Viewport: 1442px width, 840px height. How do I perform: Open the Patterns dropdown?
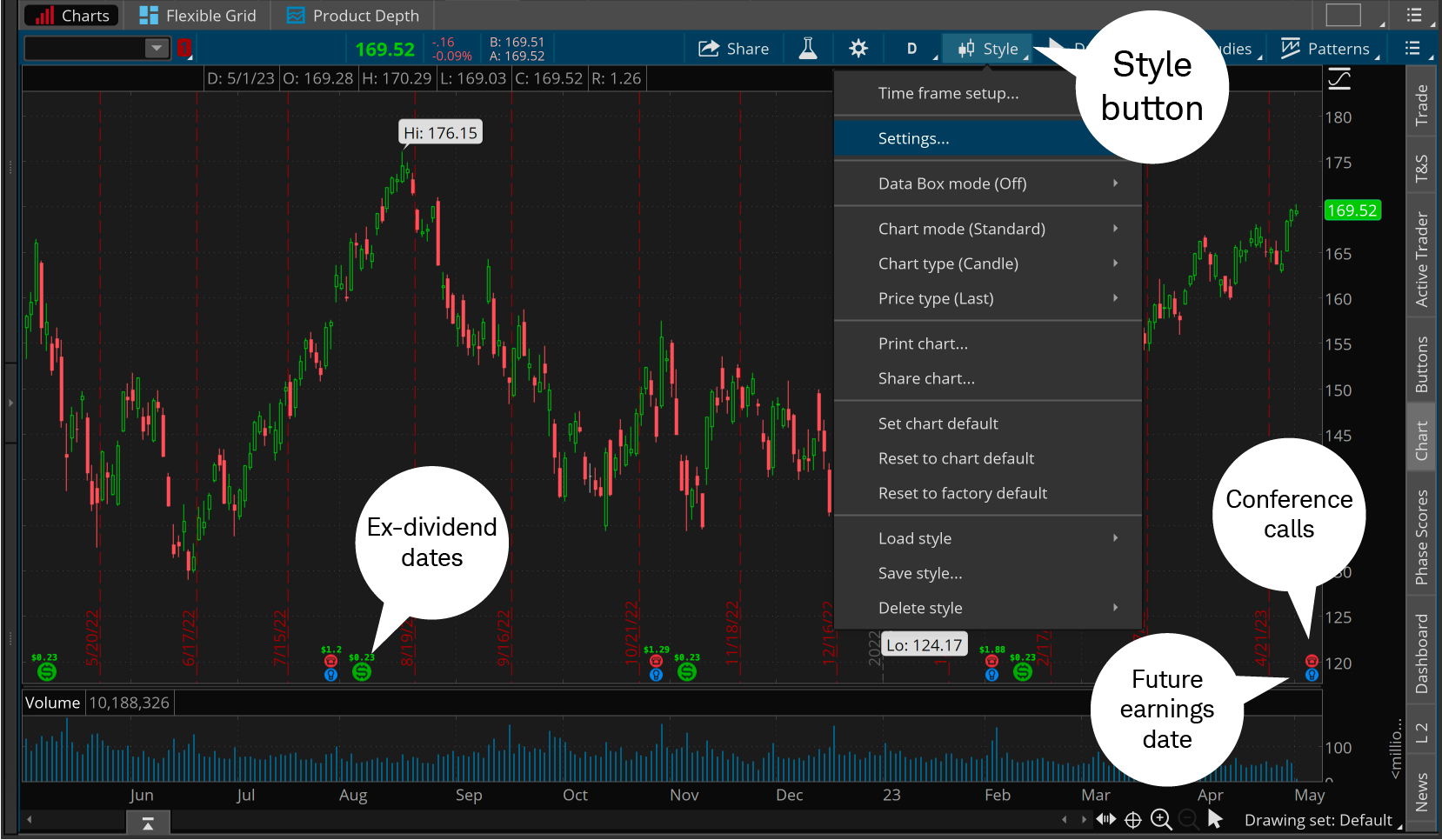1327,49
